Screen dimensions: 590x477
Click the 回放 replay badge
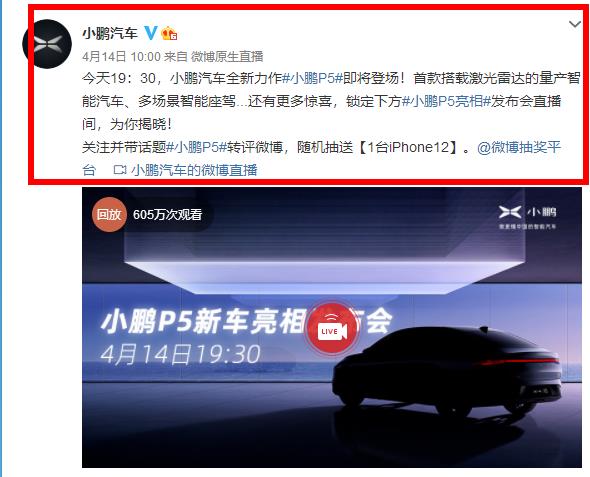109,214
